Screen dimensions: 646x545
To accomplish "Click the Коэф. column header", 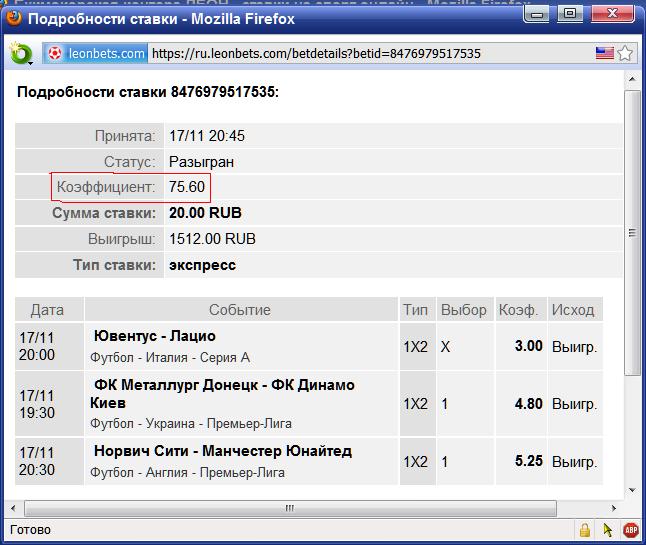I will [518, 310].
